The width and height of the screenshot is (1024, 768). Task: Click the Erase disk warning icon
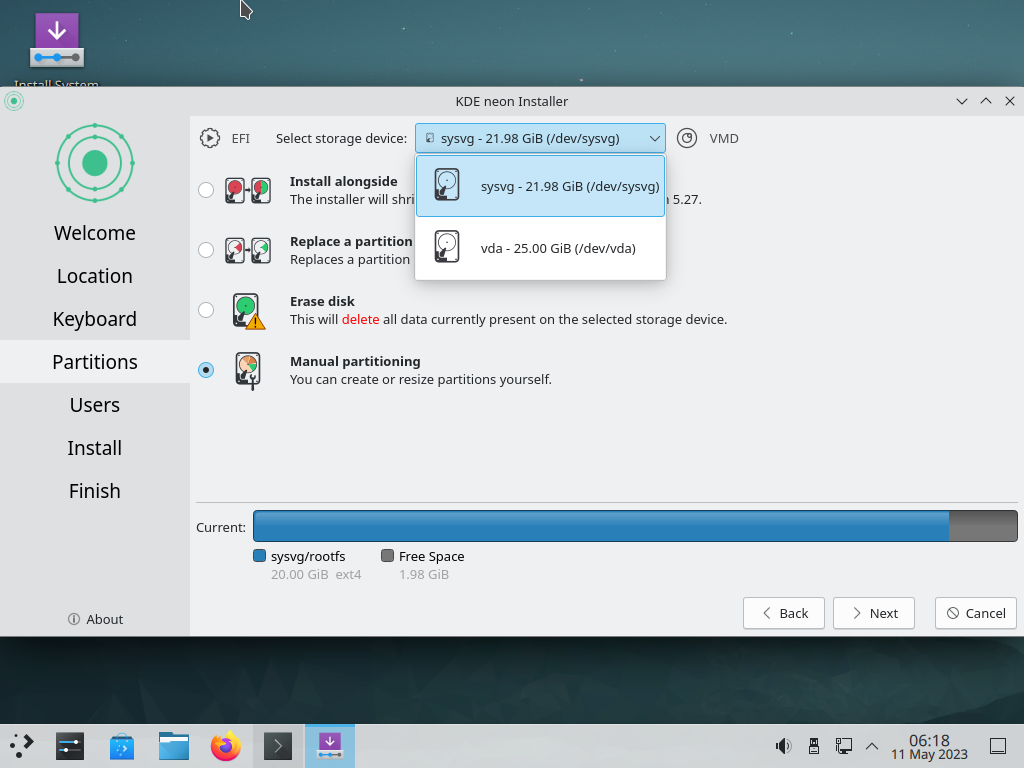point(248,310)
